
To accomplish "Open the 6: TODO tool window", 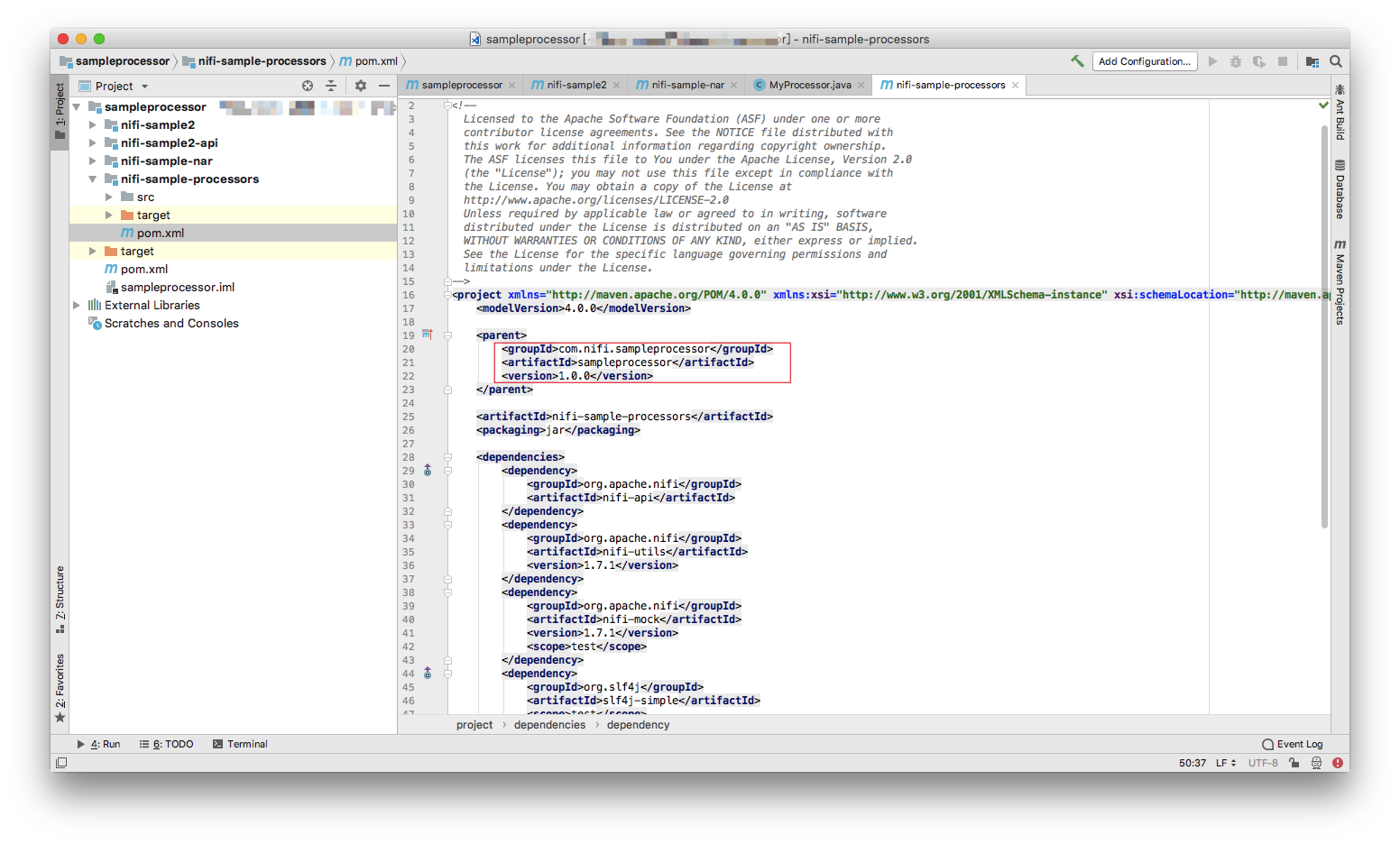I will coord(167,744).
